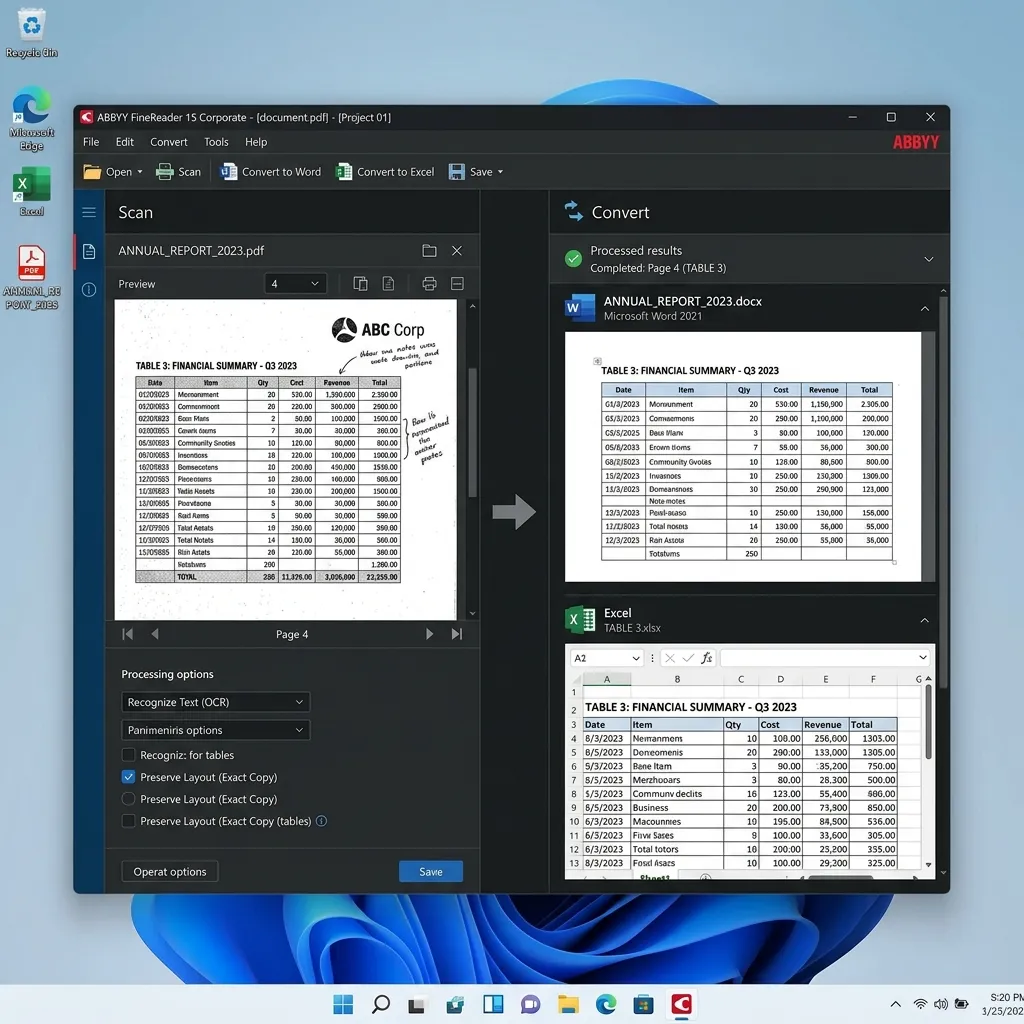The height and width of the screenshot is (1024, 1024).
Task: Click the fit-width icon in Preview bar
Action: click(457, 283)
